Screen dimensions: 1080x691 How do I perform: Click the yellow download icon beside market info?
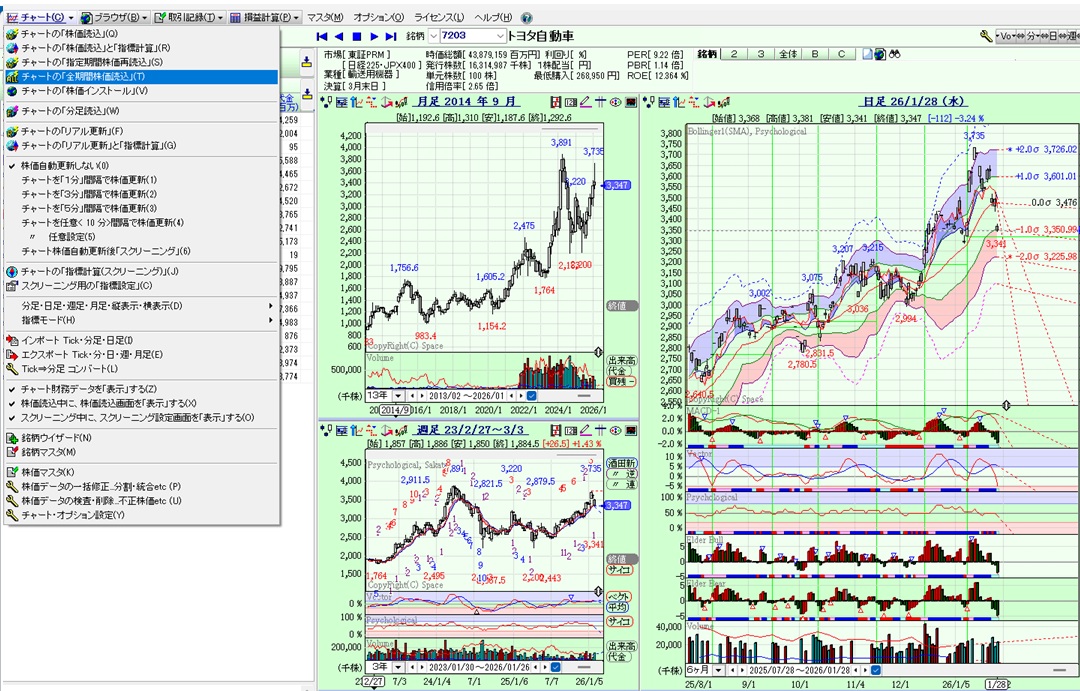[x=306, y=64]
